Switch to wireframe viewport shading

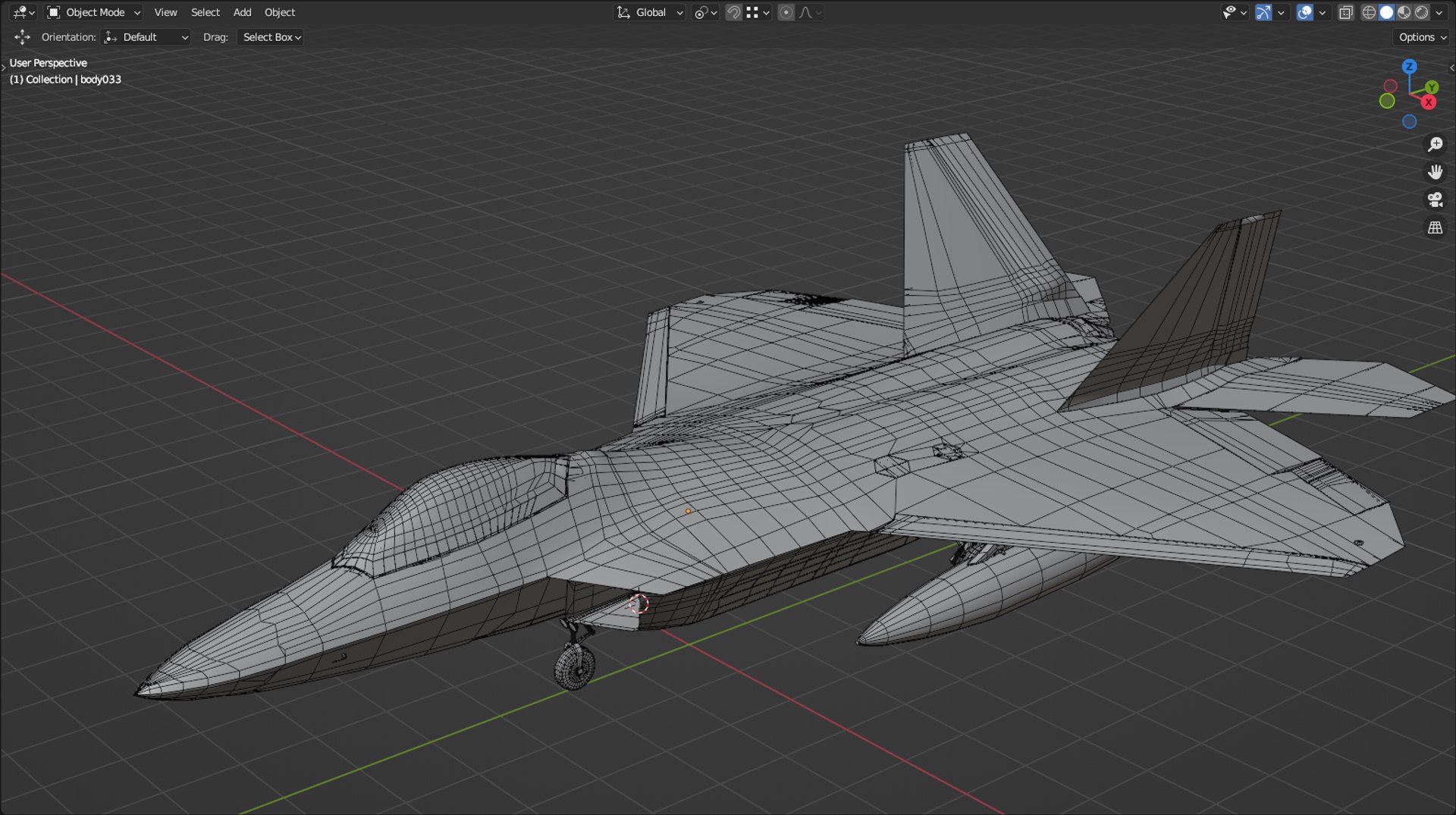point(1369,12)
